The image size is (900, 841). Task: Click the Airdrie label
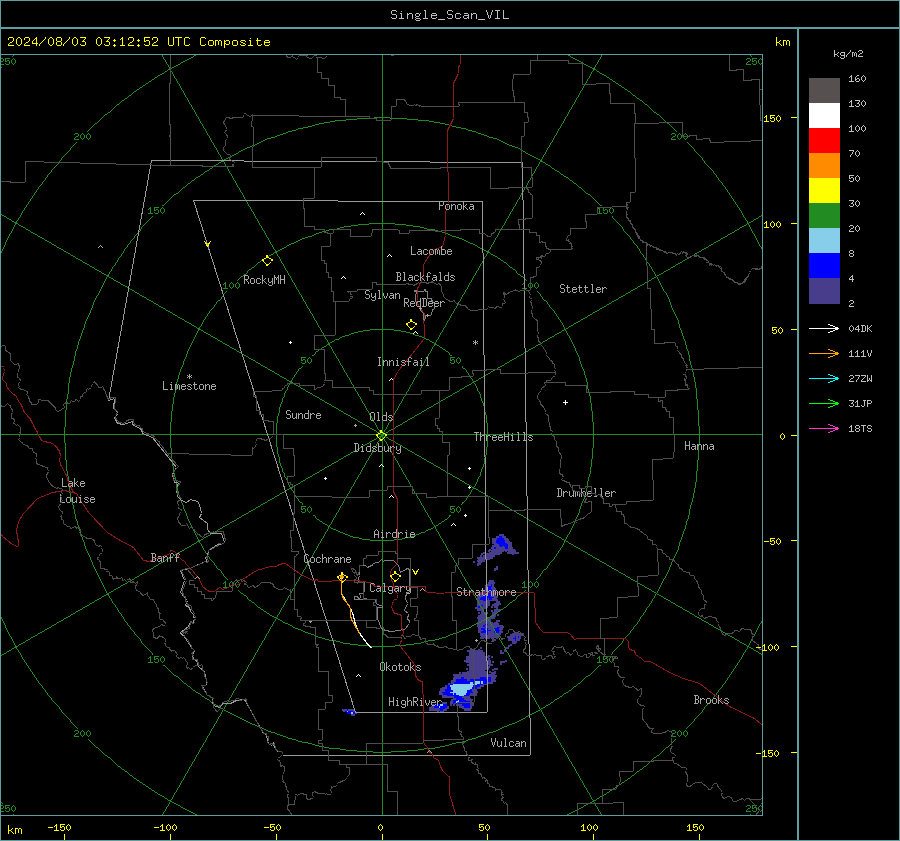(394, 534)
